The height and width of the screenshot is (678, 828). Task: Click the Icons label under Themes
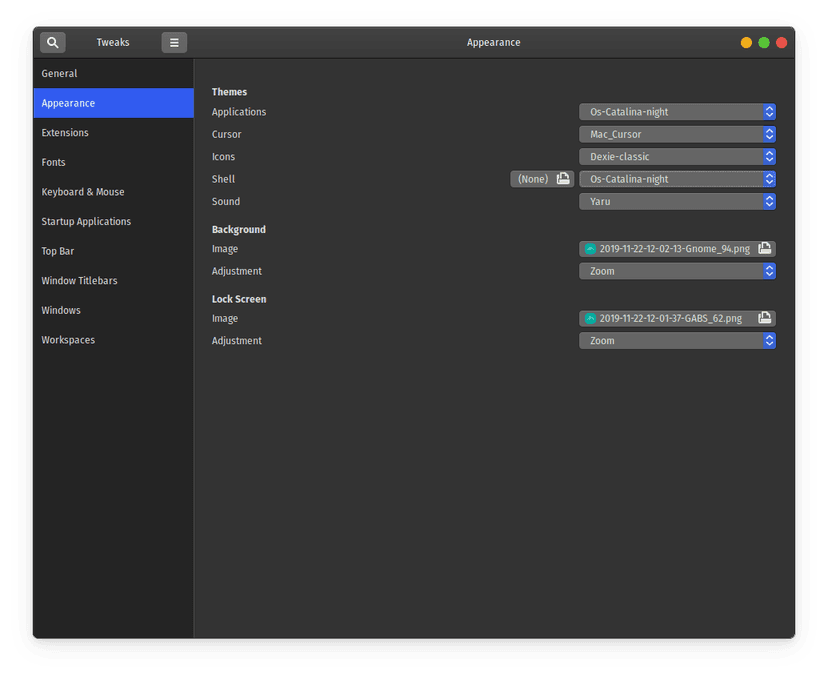(x=223, y=157)
